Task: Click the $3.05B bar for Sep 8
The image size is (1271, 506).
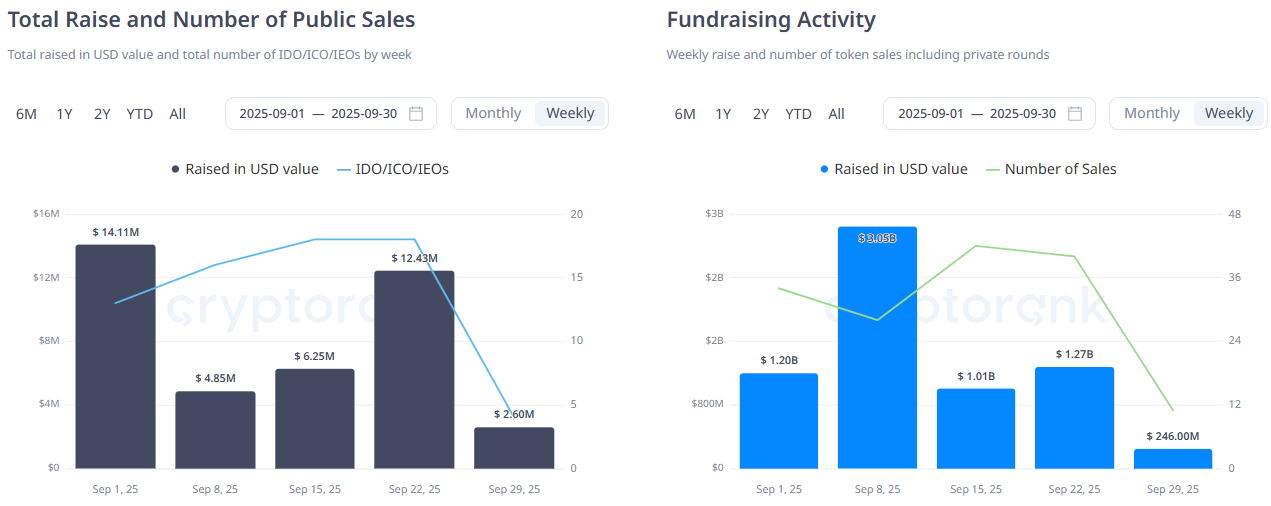Action: (877, 350)
